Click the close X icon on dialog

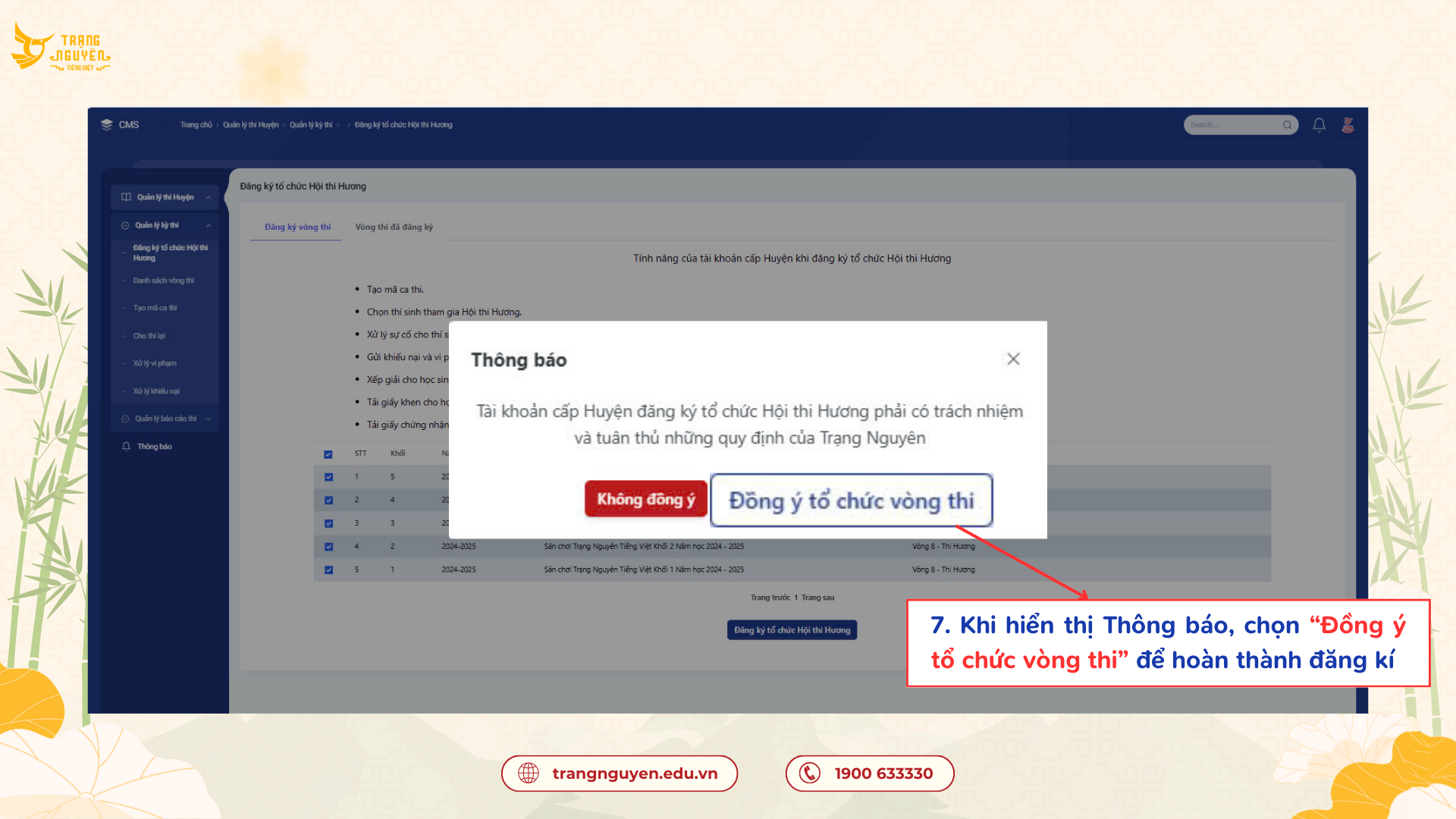click(1013, 358)
